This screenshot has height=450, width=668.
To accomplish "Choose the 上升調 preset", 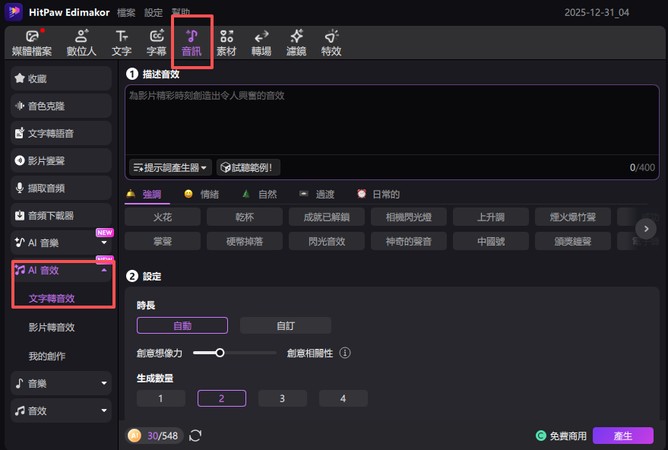I will [491, 217].
